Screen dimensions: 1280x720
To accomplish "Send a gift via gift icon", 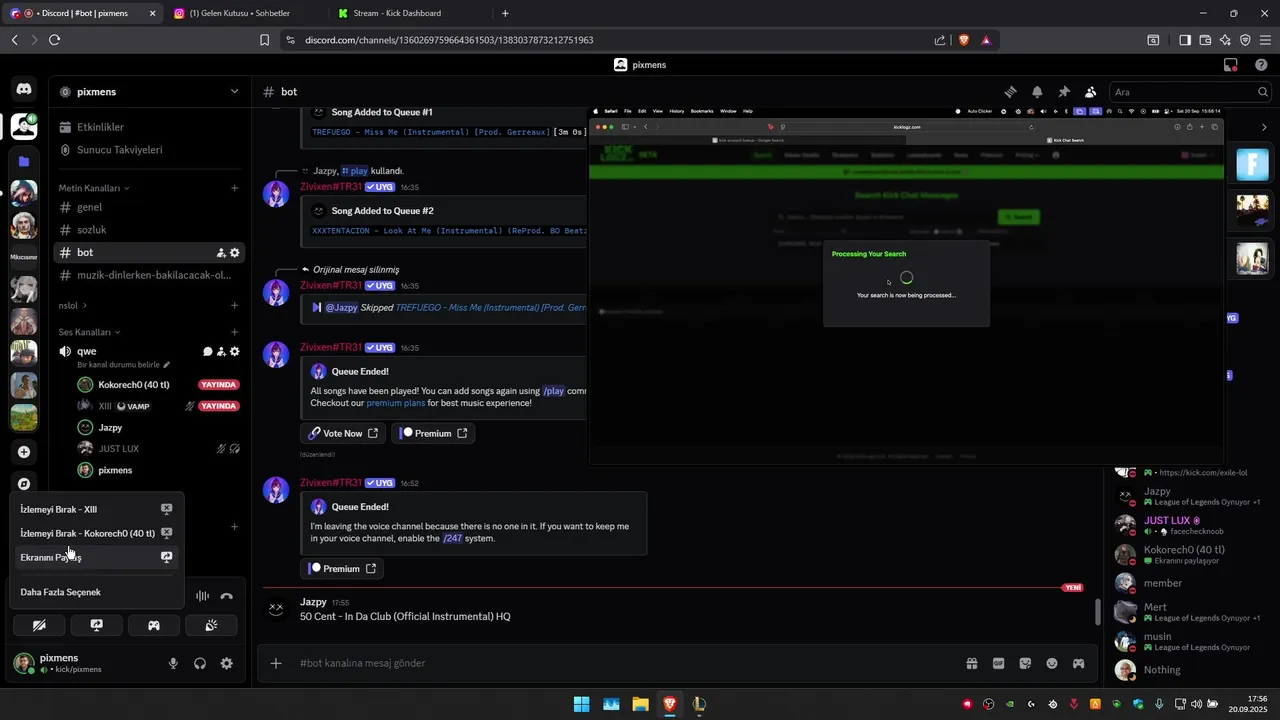I will point(971,663).
